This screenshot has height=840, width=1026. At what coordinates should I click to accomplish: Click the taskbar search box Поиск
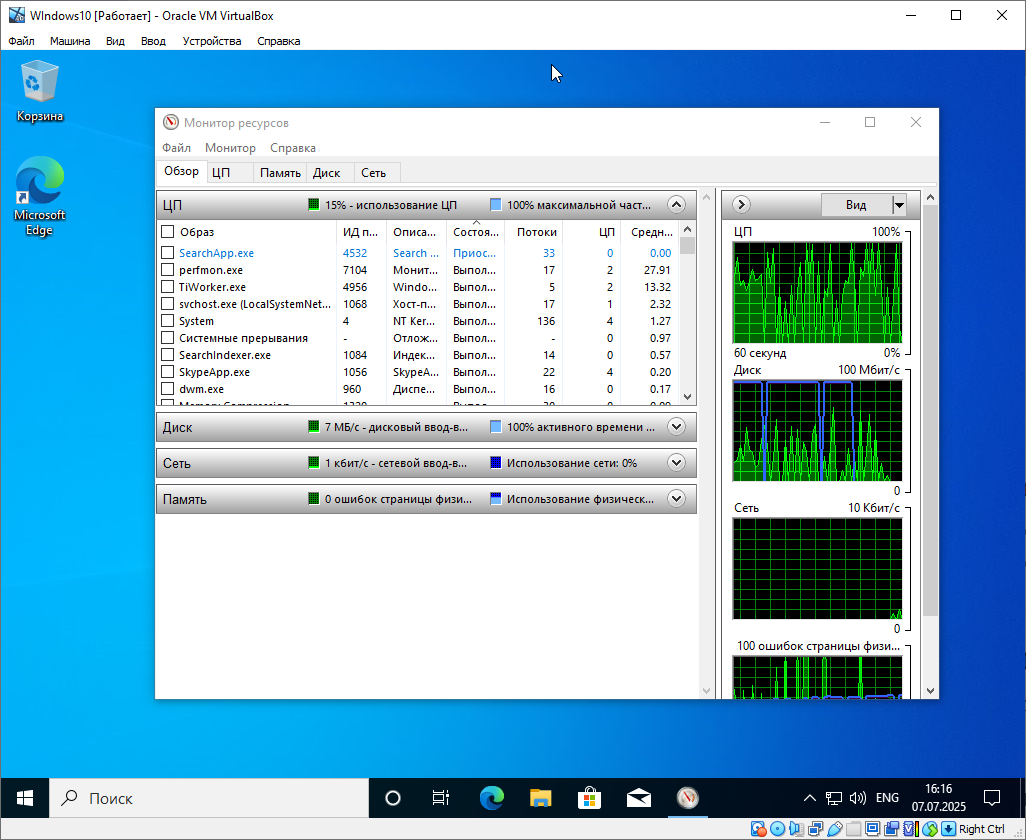209,798
